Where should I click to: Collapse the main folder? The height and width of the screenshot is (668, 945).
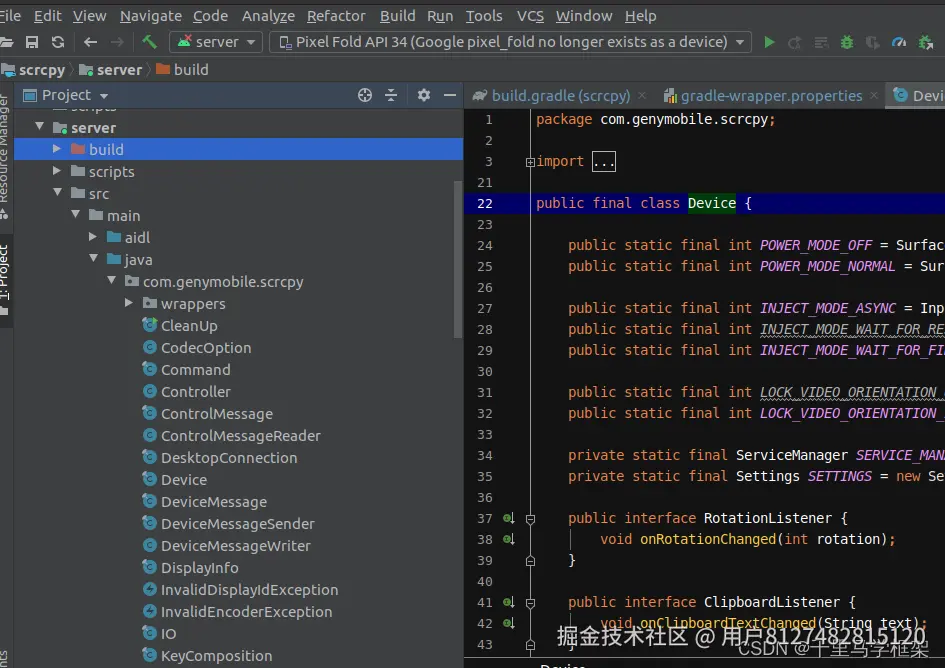(75, 215)
